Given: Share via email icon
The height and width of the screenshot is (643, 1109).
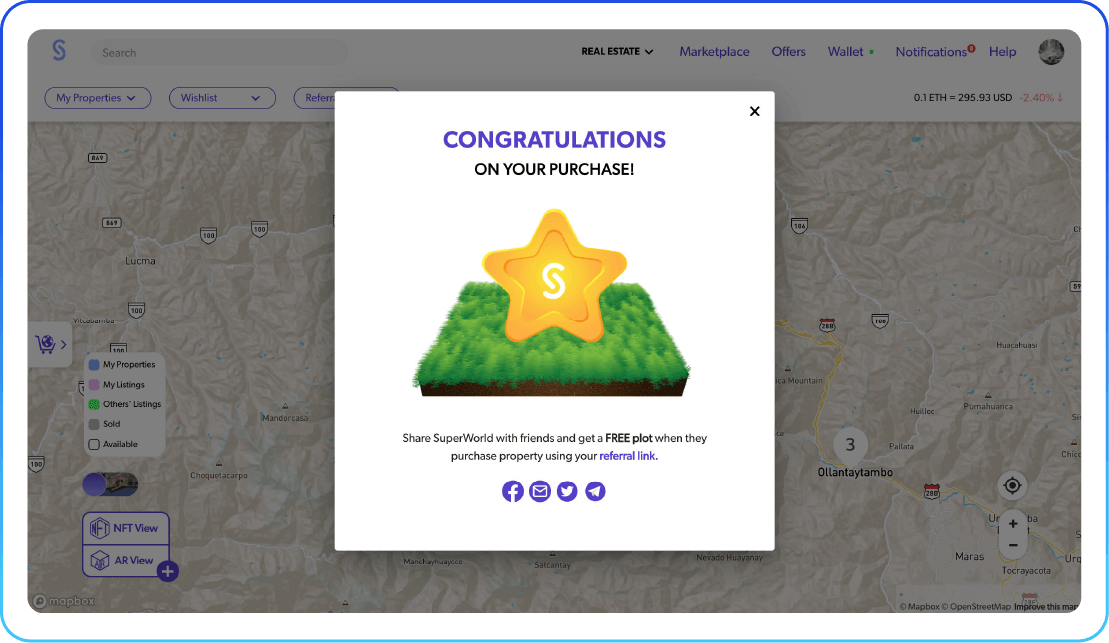Looking at the screenshot, I should tap(540, 491).
